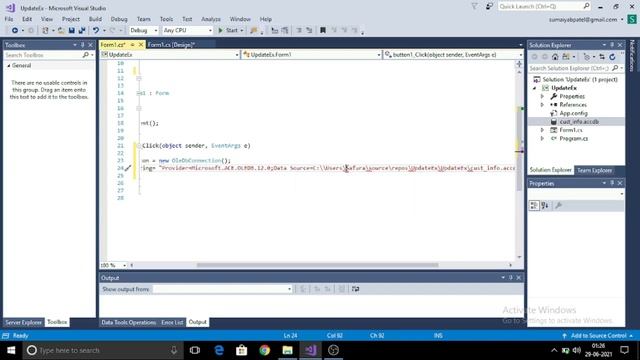Collapse the code region on line 21
Screen dimensions: 640x360
[x=139, y=146]
